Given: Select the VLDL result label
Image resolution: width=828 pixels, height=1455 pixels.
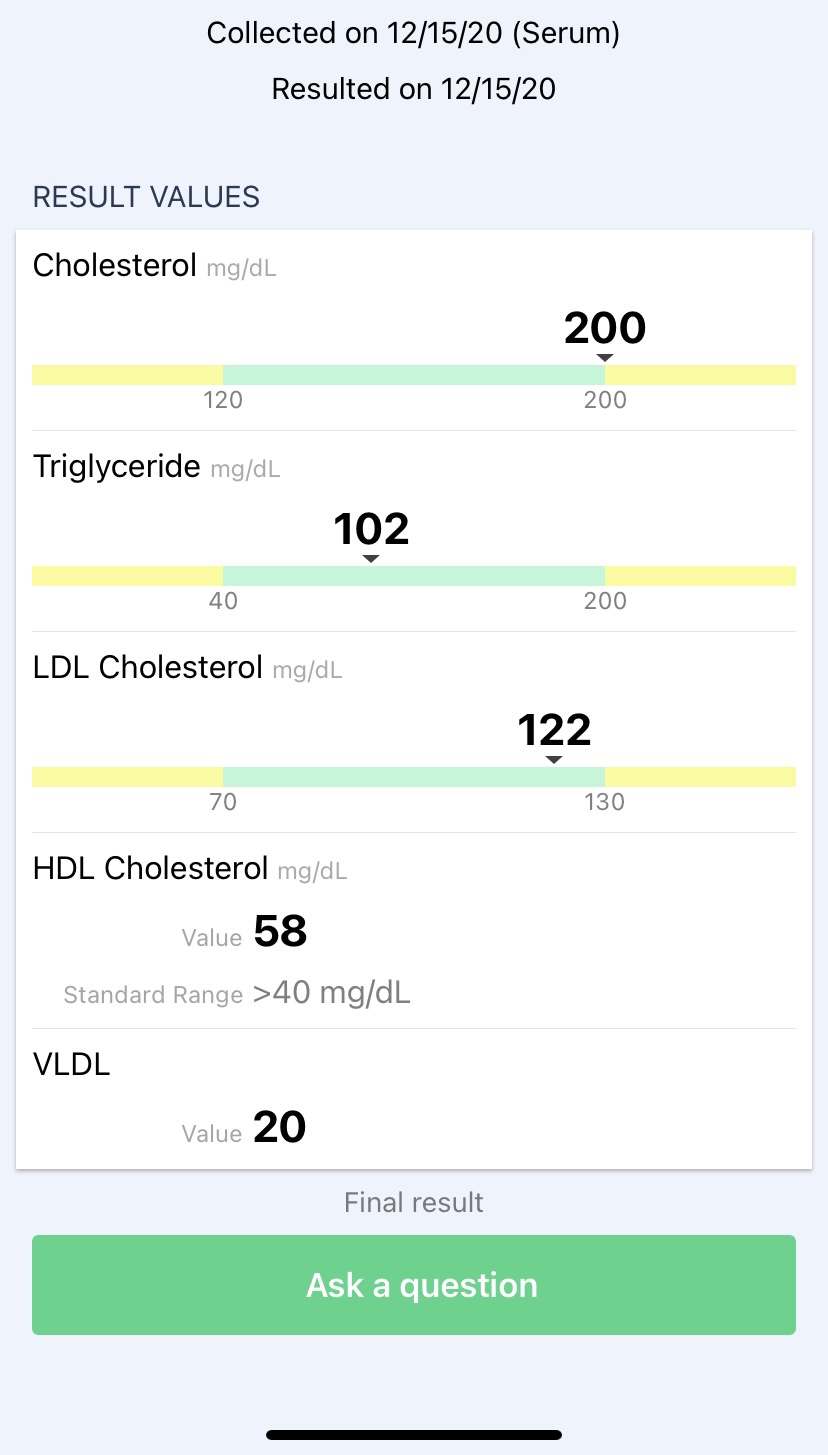Looking at the screenshot, I should point(71,1065).
